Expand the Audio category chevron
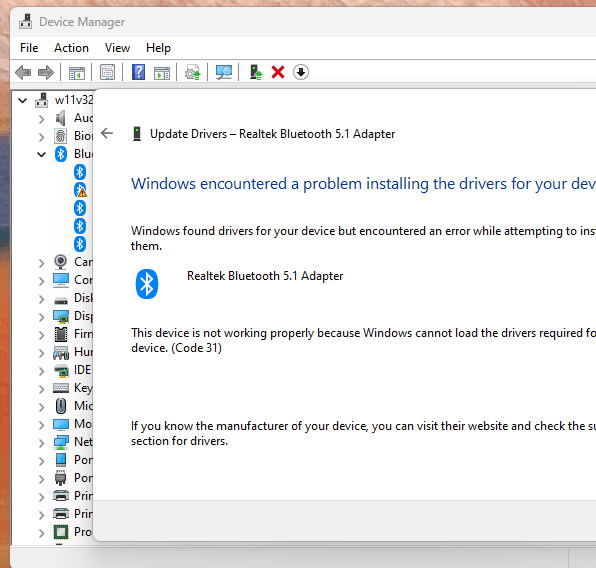 [x=41, y=119]
